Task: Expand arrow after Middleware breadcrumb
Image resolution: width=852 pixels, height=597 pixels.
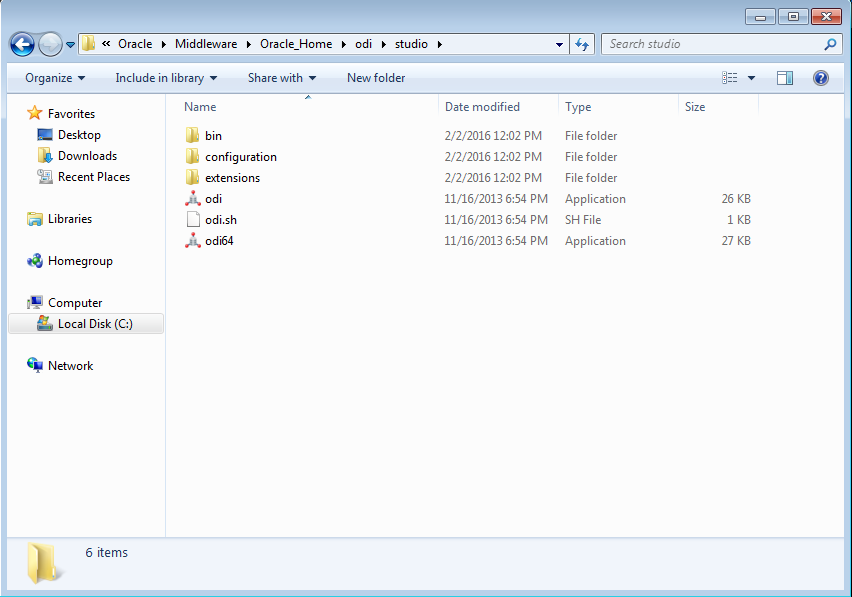Action: pyautogui.click(x=248, y=45)
